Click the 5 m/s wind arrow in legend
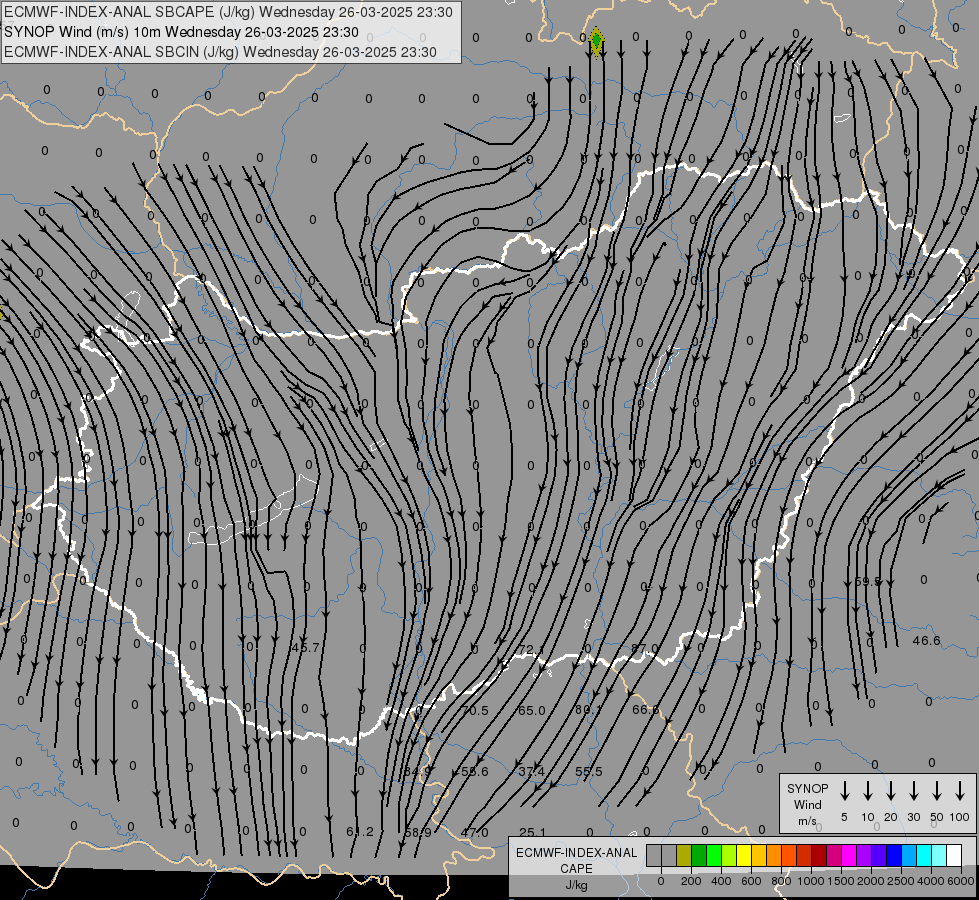 (x=844, y=791)
